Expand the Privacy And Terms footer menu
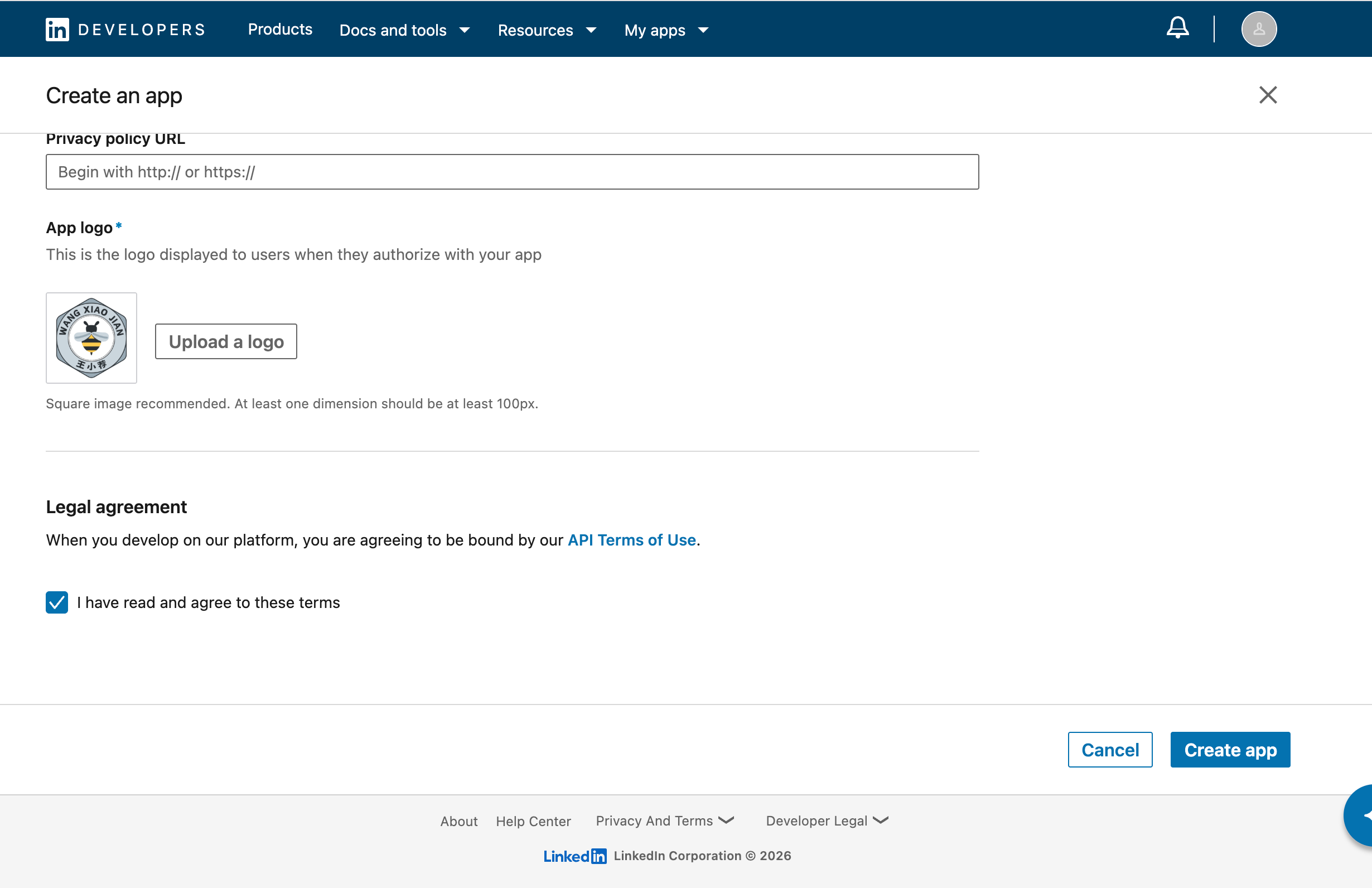 coord(664,821)
